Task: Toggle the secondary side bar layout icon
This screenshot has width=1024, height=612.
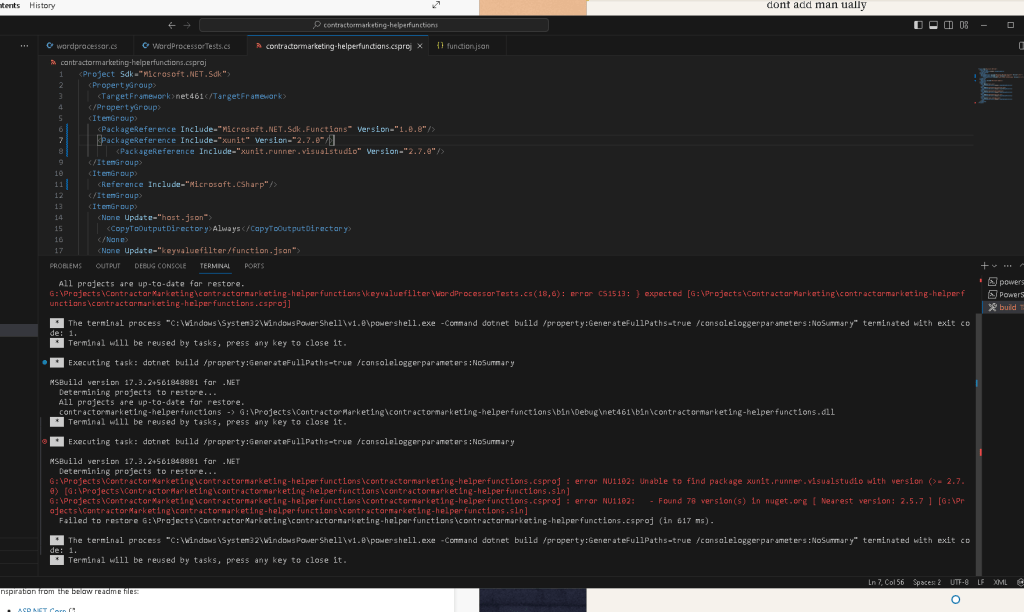Action: tap(948, 25)
